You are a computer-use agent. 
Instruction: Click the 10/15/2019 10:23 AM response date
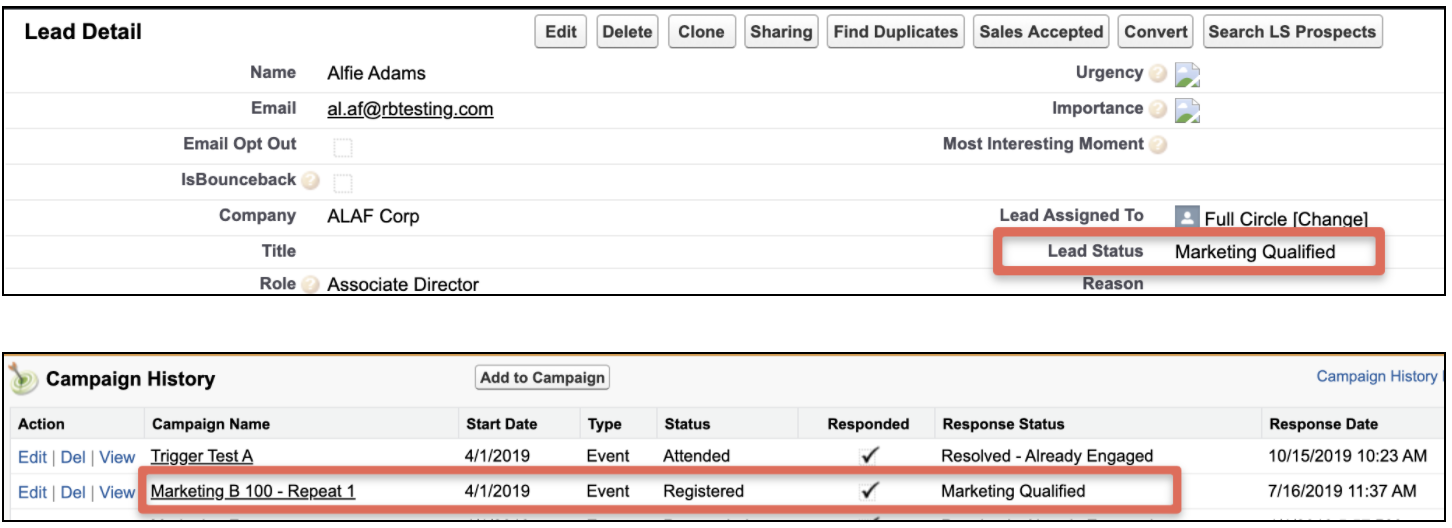(x=1348, y=456)
